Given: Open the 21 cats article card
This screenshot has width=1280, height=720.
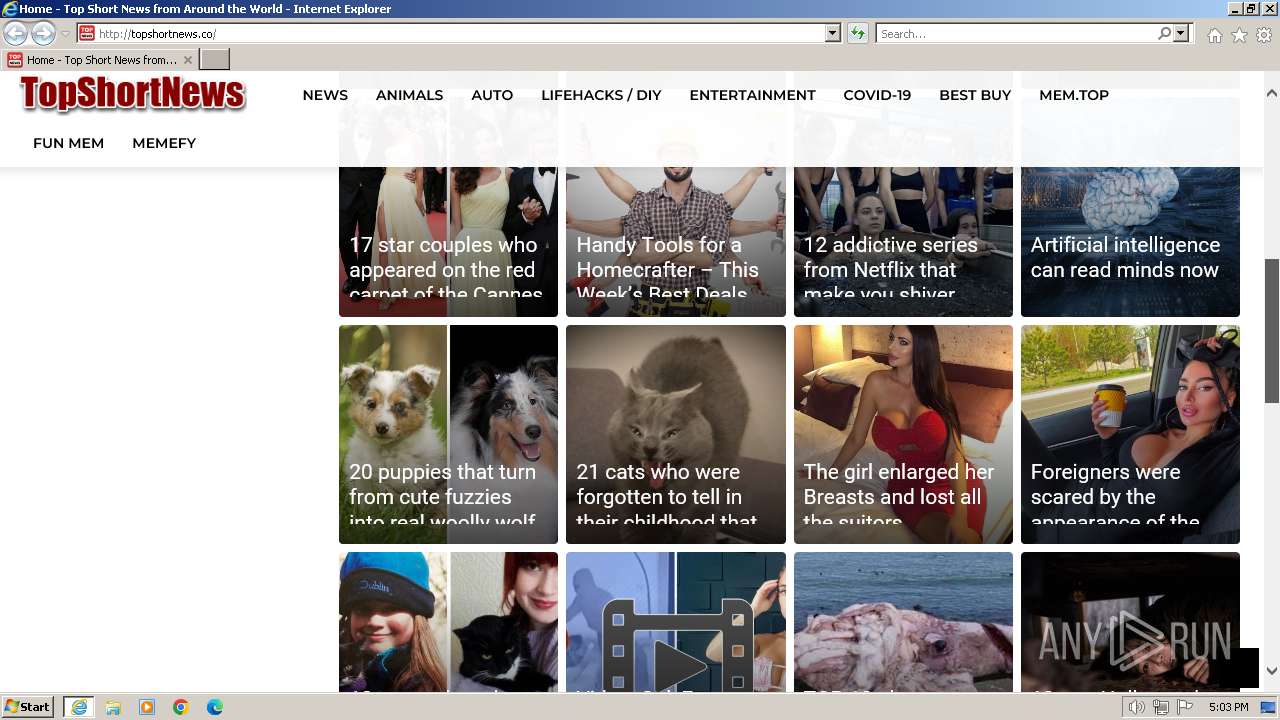Looking at the screenshot, I should pos(675,434).
